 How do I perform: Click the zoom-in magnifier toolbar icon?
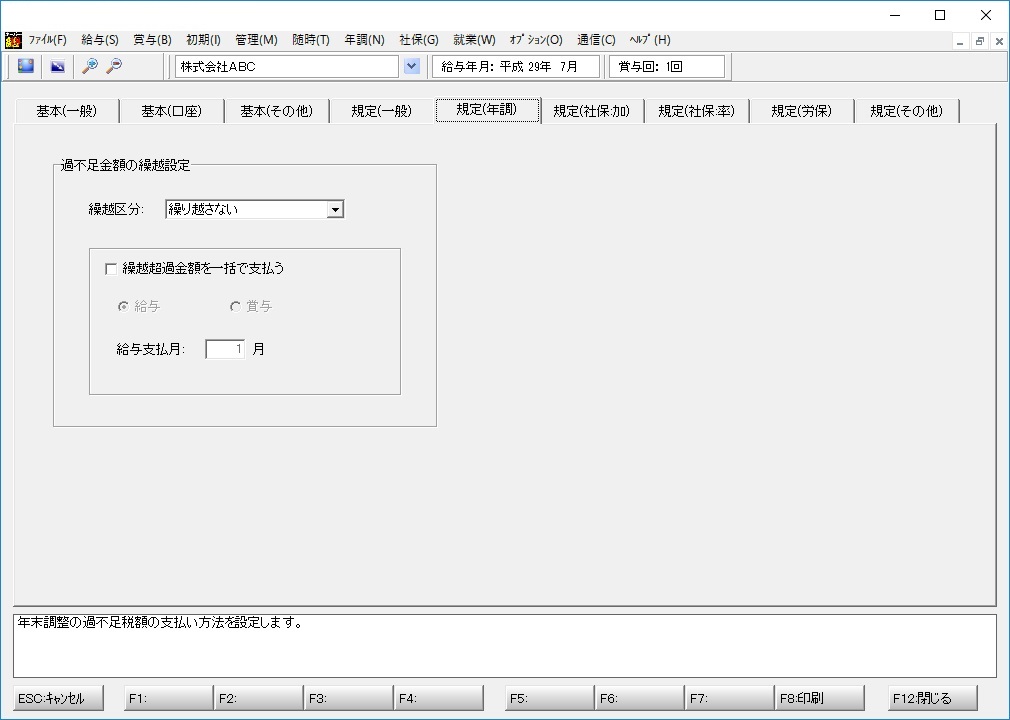(90, 66)
